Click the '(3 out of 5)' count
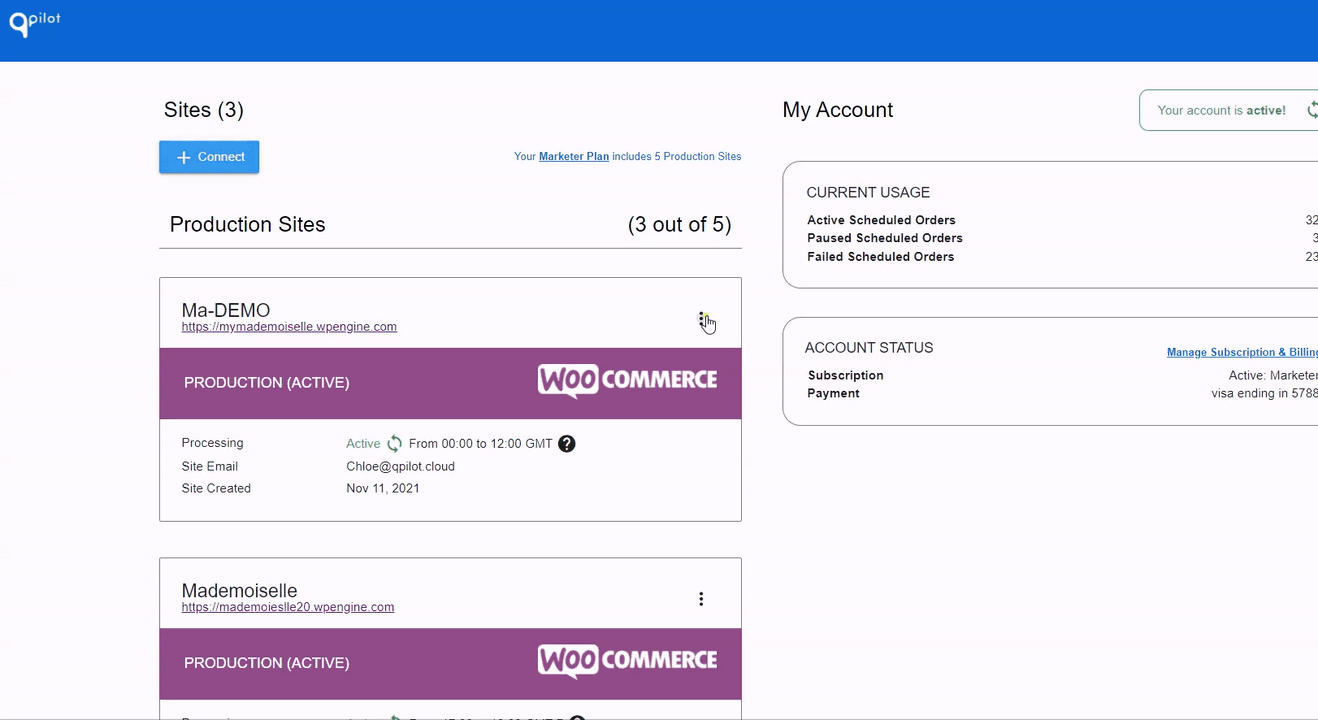Image resolution: width=1318 pixels, height=720 pixels. click(x=680, y=225)
